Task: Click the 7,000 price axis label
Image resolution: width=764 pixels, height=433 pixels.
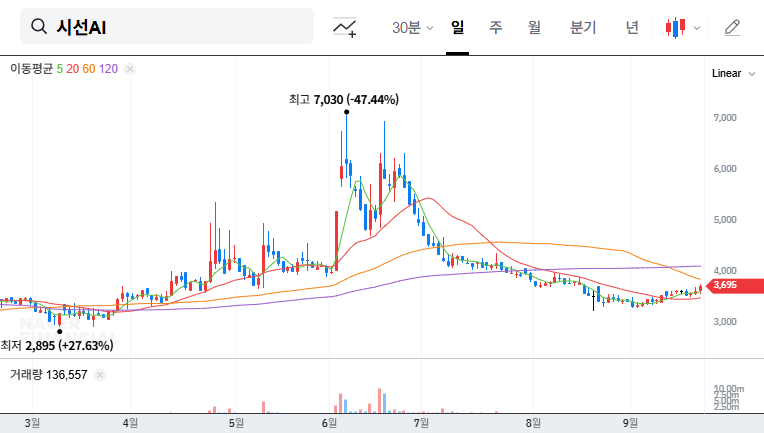Action: point(725,118)
